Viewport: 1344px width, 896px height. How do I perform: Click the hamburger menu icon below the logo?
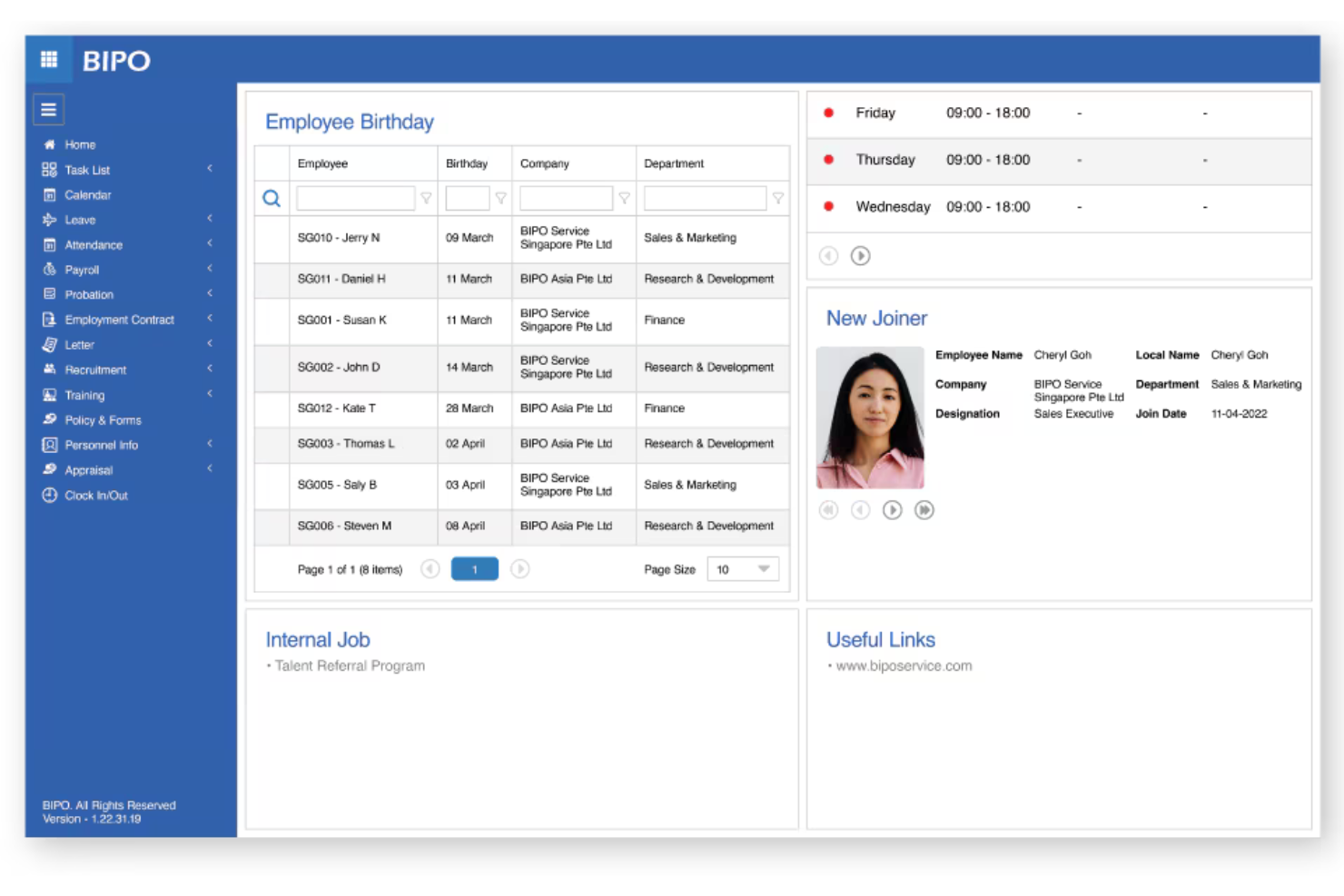(48, 109)
